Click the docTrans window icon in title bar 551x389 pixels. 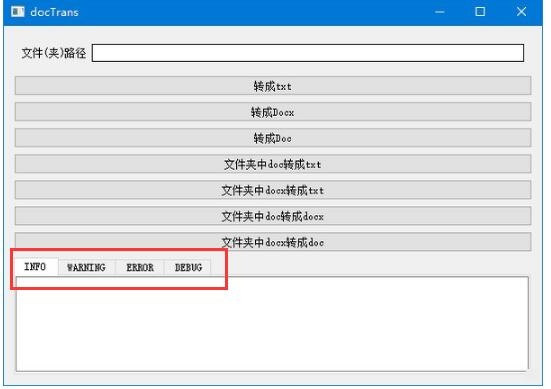pos(18,12)
